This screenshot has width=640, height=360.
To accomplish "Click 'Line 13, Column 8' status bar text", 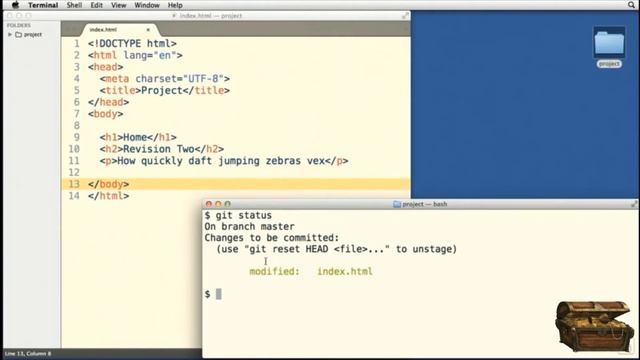I will pyautogui.click(x=28, y=353).
